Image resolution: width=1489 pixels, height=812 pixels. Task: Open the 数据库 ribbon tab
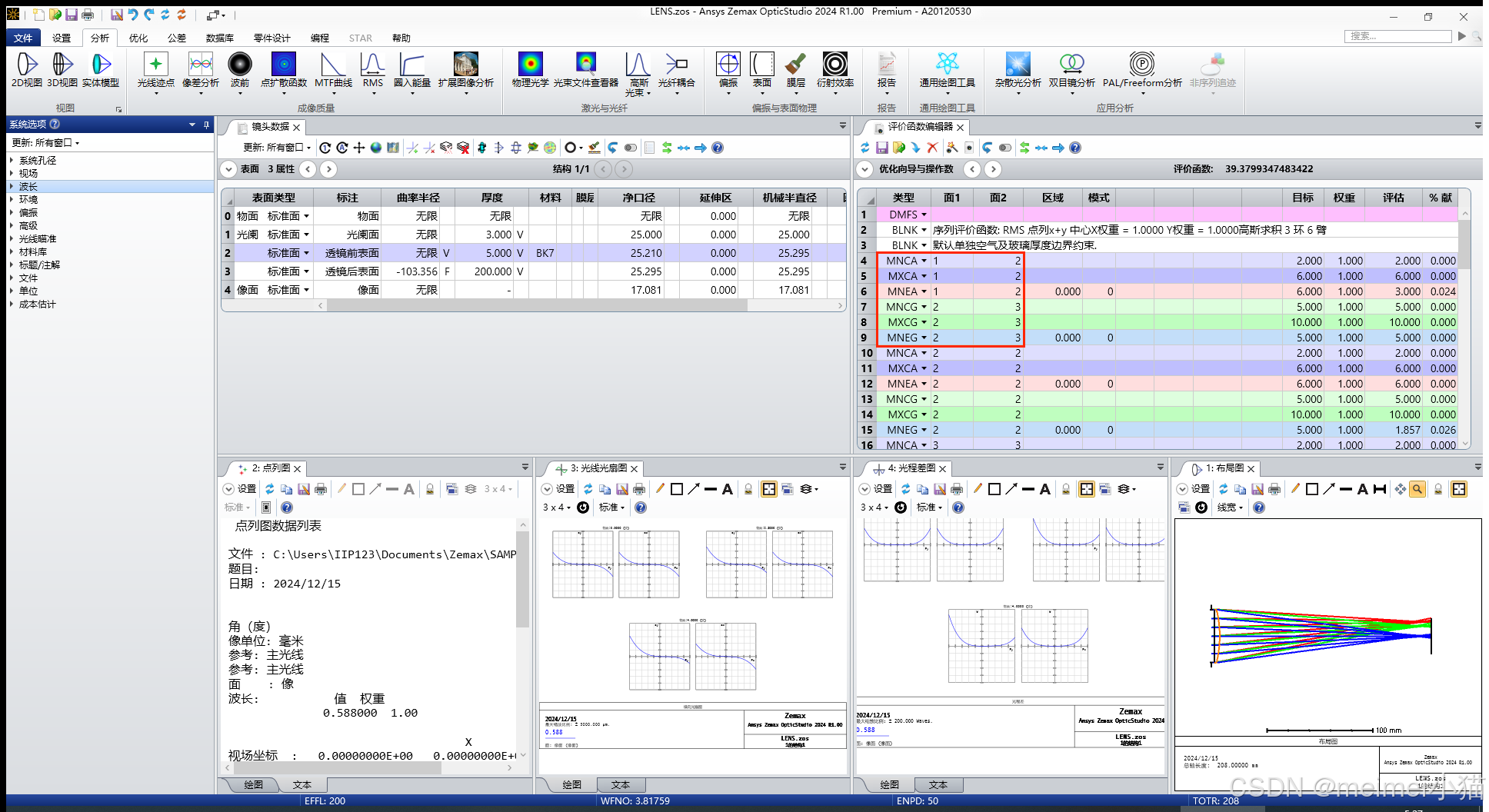(x=220, y=38)
